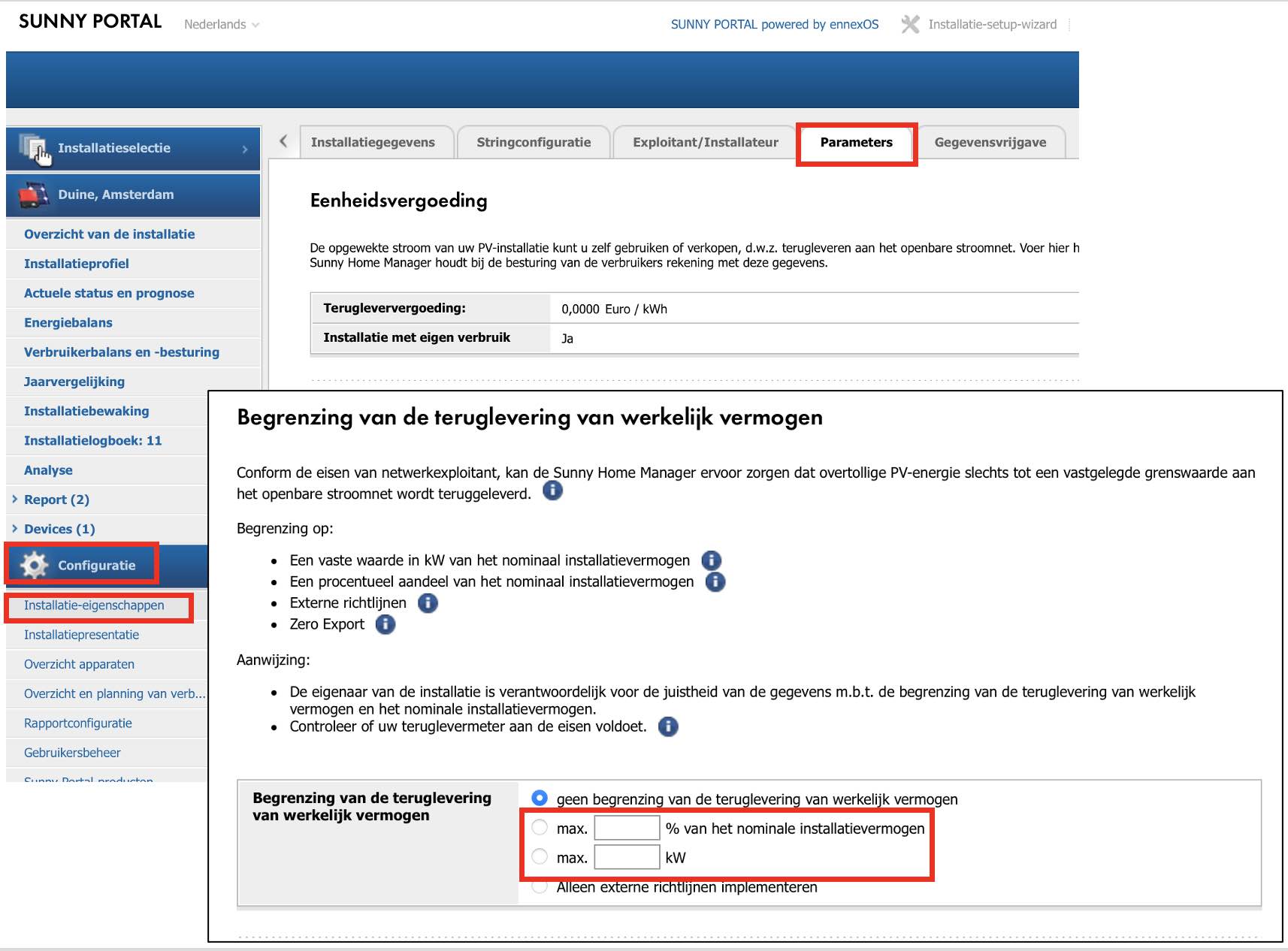
Task: Open the Nederlands language dropdown
Action: pyautogui.click(x=222, y=25)
